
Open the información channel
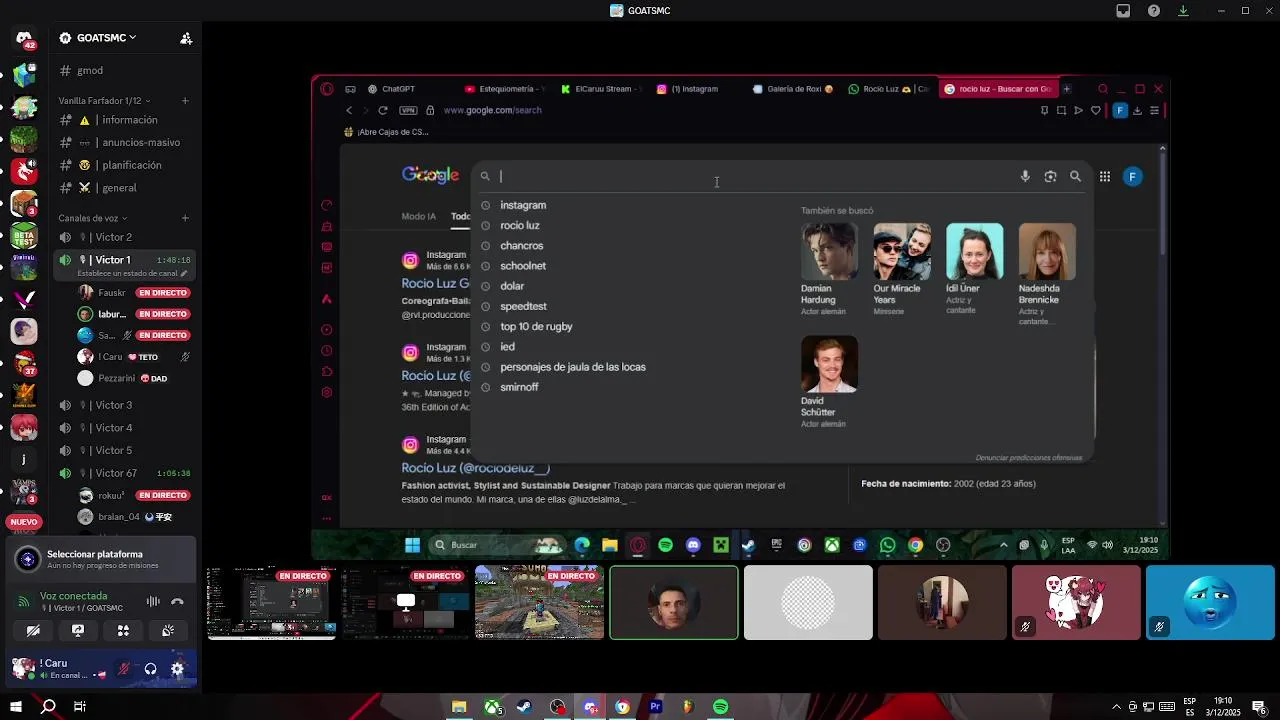125,120
